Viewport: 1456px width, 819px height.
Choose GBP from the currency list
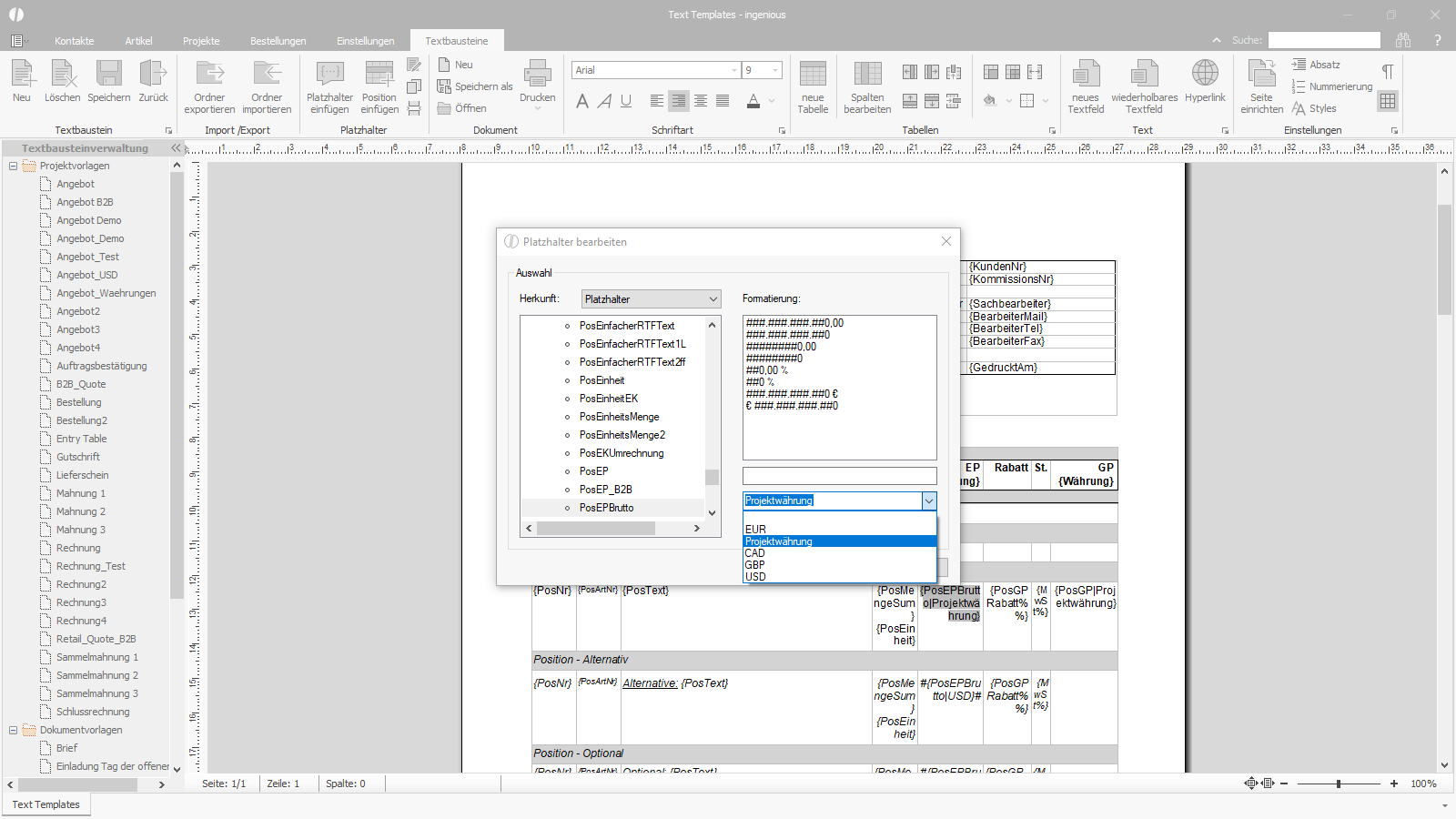[x=839, y=565]
